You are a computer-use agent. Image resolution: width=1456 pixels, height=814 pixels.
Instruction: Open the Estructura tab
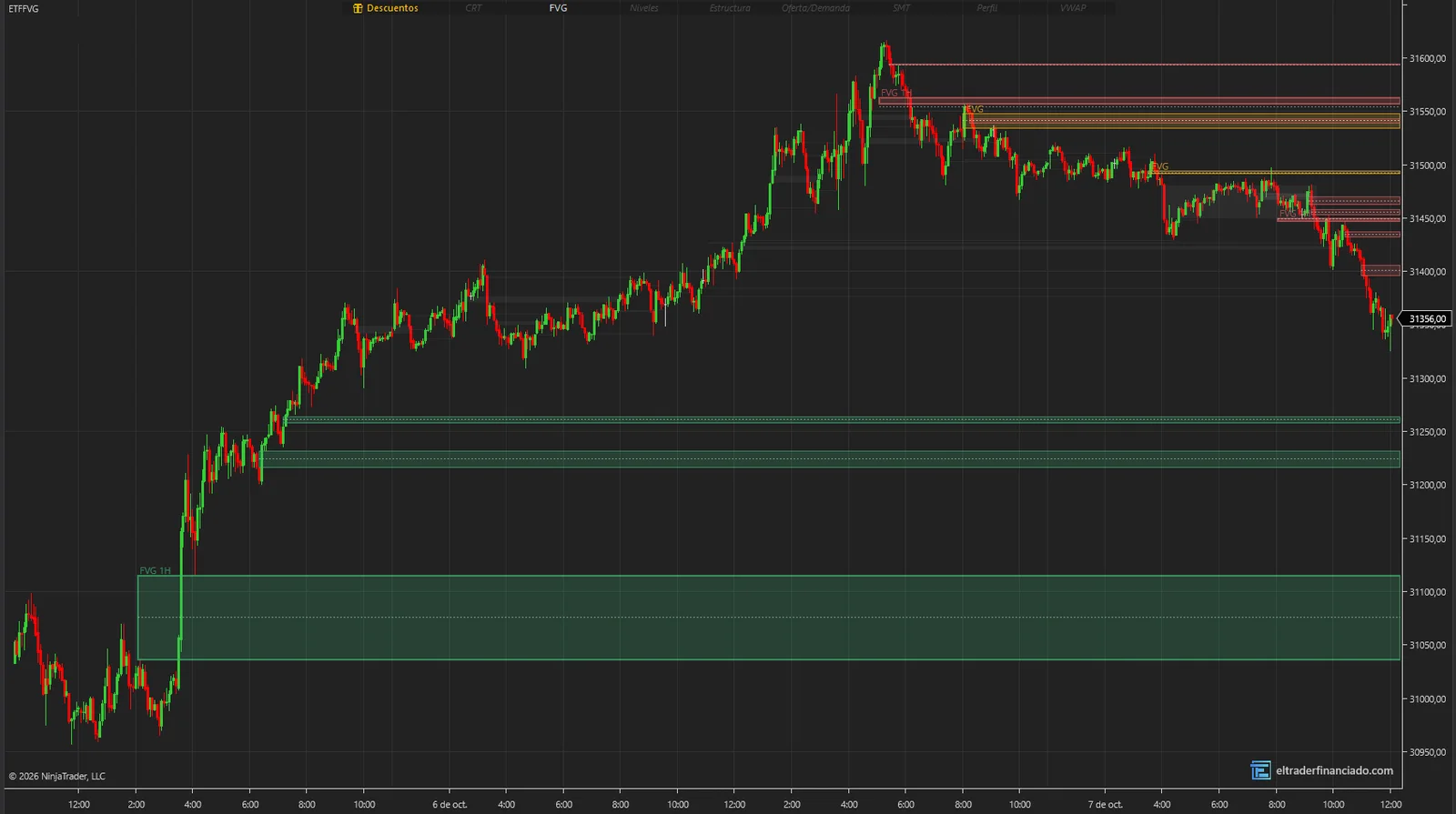[730, 8]
